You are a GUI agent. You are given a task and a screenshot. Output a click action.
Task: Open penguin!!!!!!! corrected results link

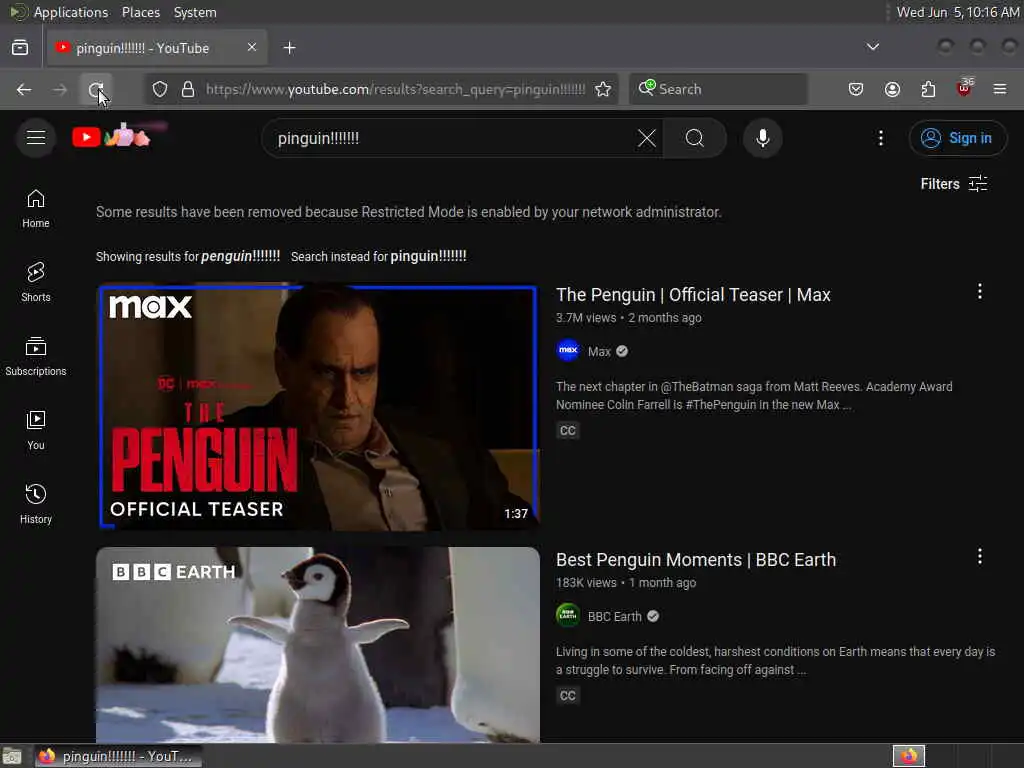point(240,256)
